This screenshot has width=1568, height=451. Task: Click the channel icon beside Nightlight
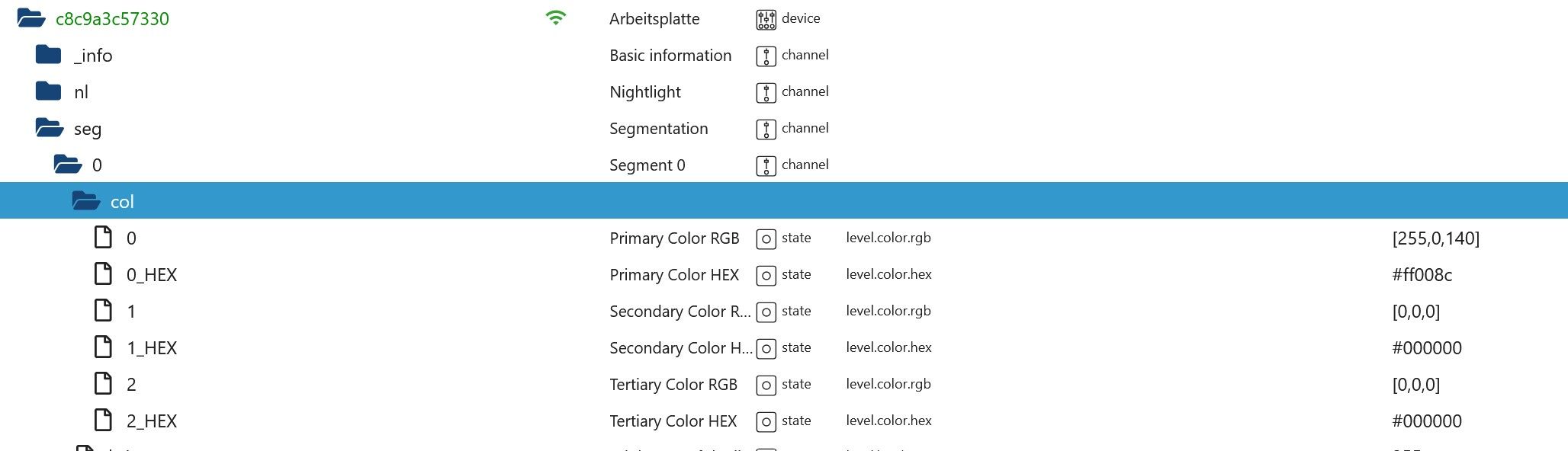[x=766, y=92]
